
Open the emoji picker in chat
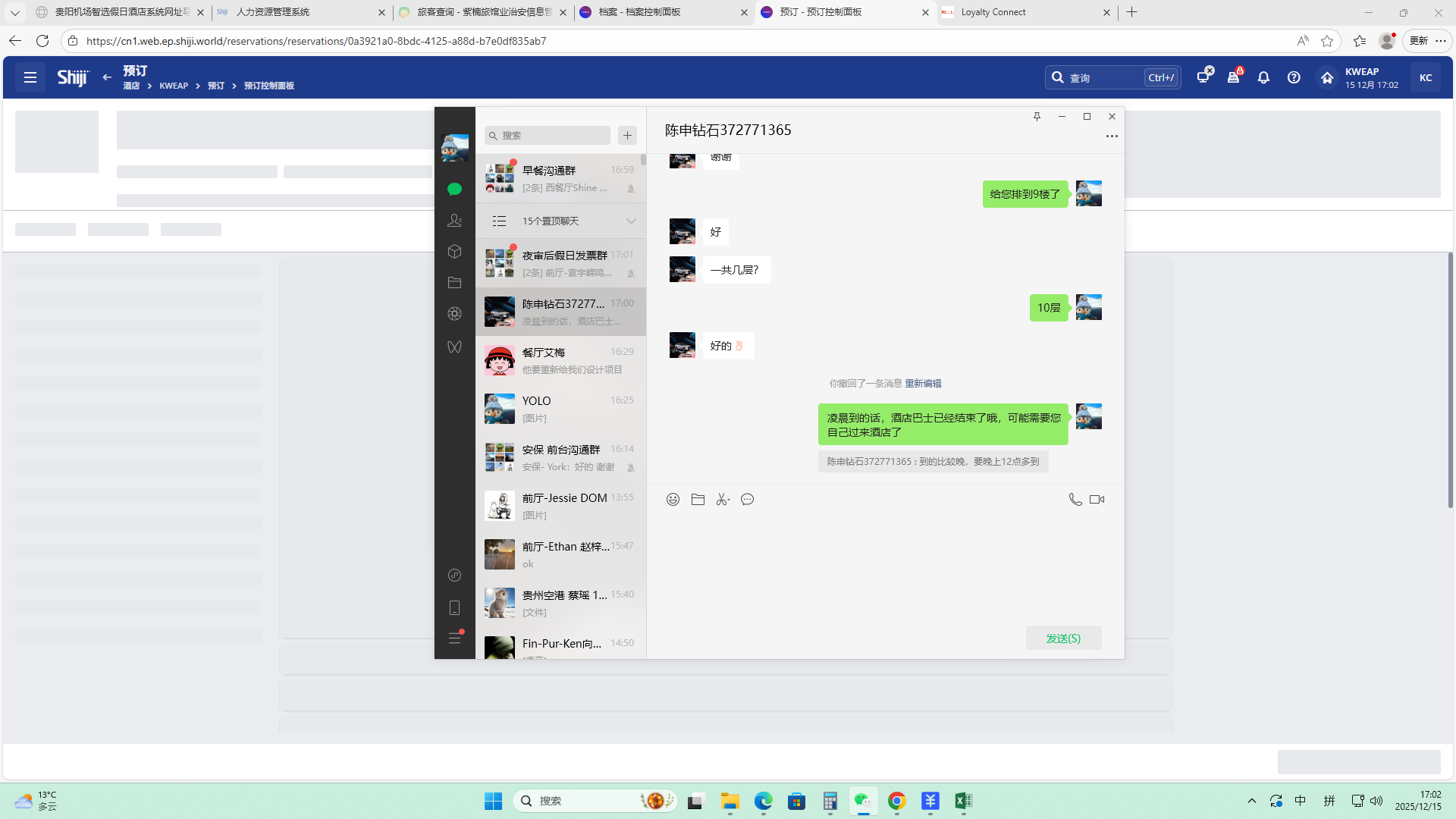point(673,499)
